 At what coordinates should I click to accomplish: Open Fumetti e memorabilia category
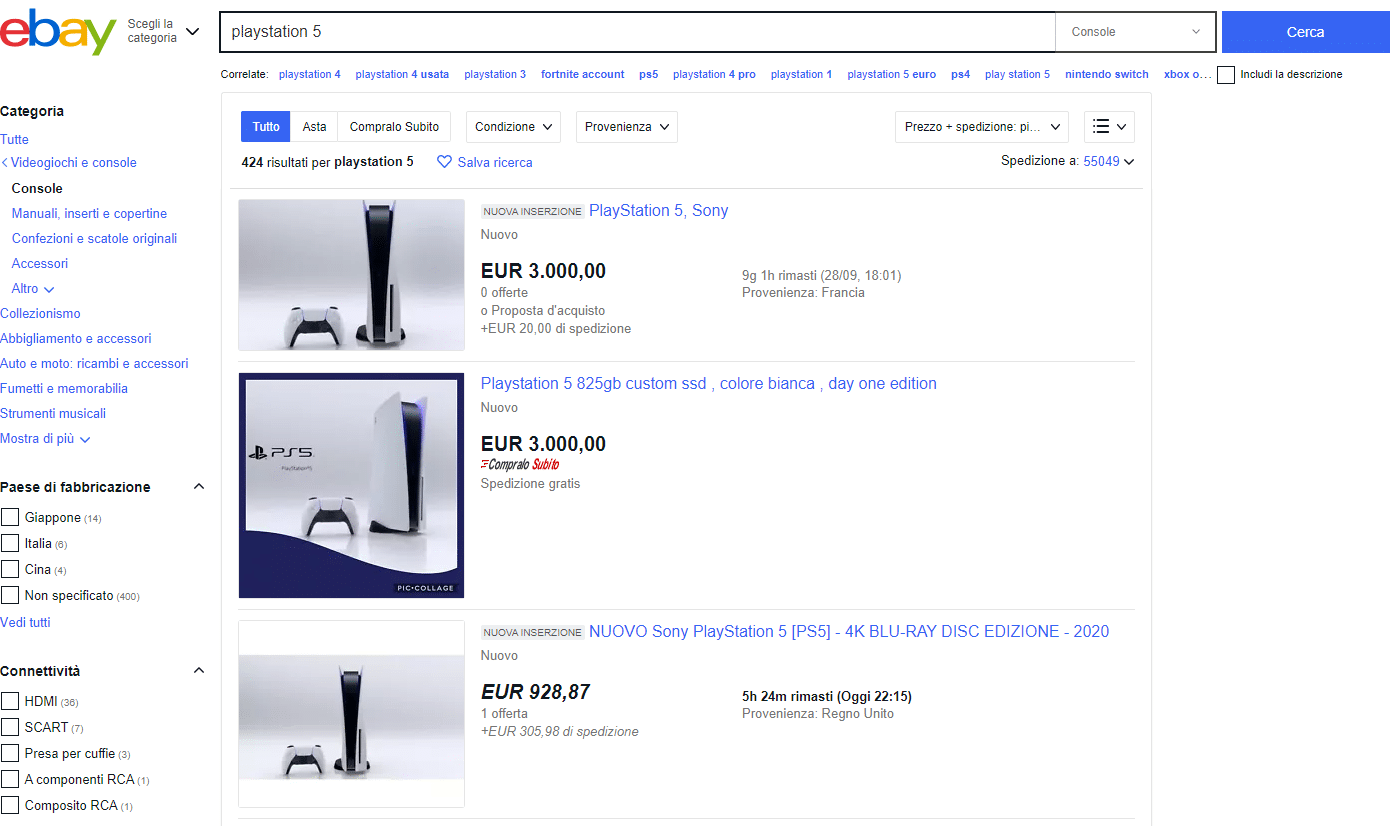coord(64,389)
